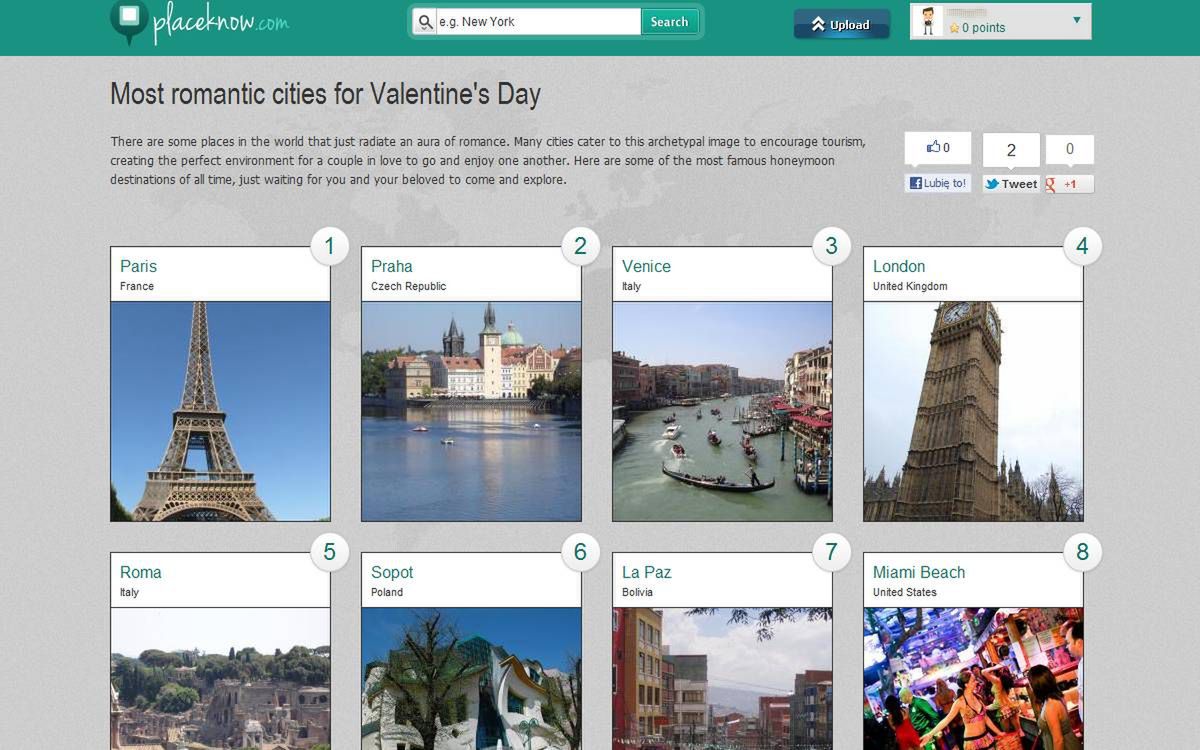1200x750 pixels.
Task: Open the Facebook like count bubble
Action: 938,148
